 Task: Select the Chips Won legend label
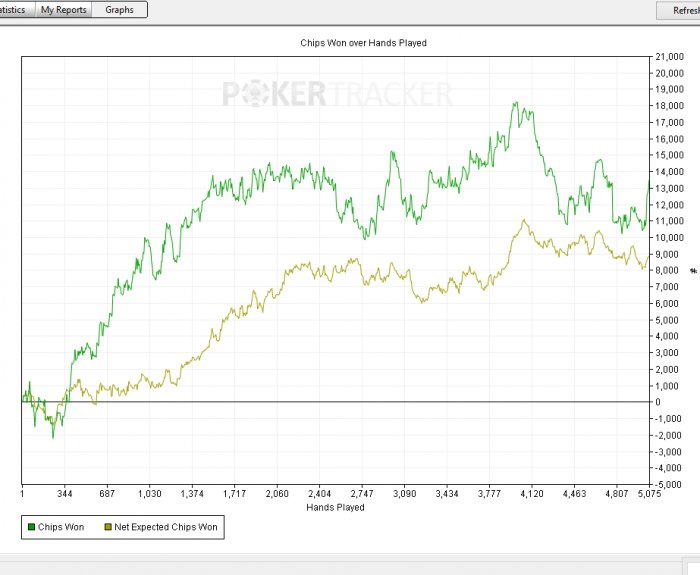61,527
